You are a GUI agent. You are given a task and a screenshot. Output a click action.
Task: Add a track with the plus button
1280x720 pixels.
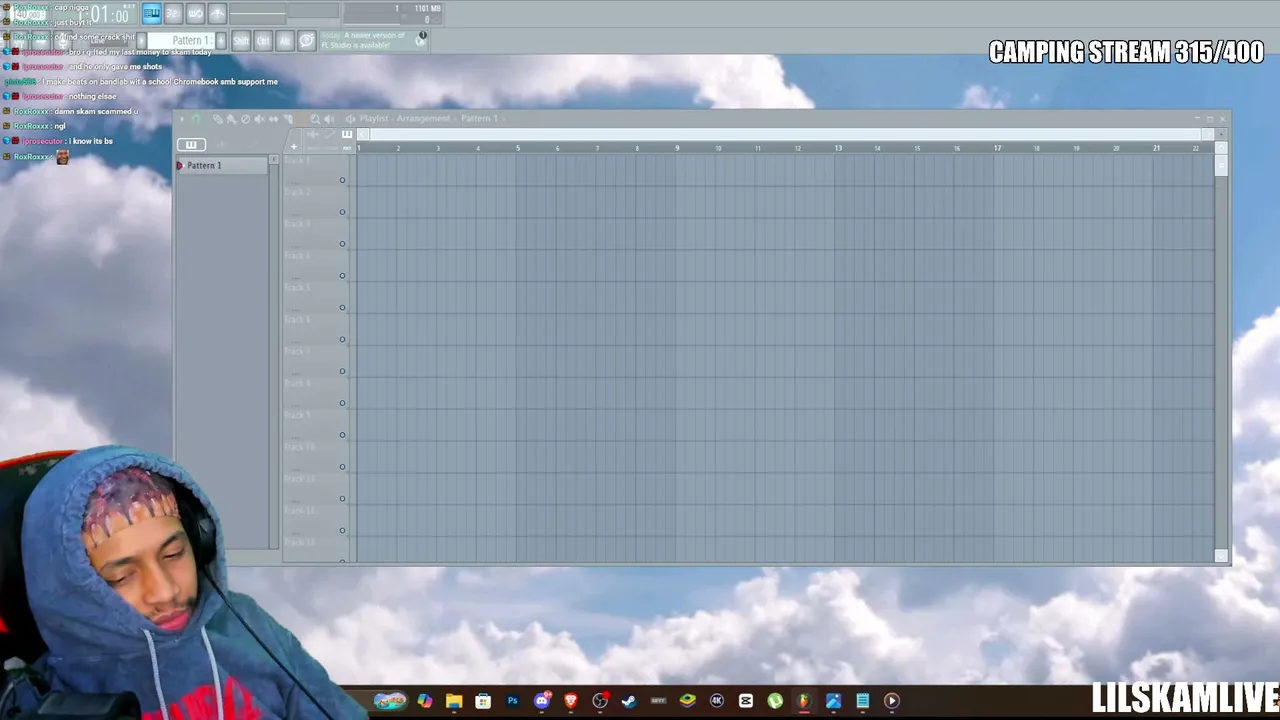(x=294, y=147)
